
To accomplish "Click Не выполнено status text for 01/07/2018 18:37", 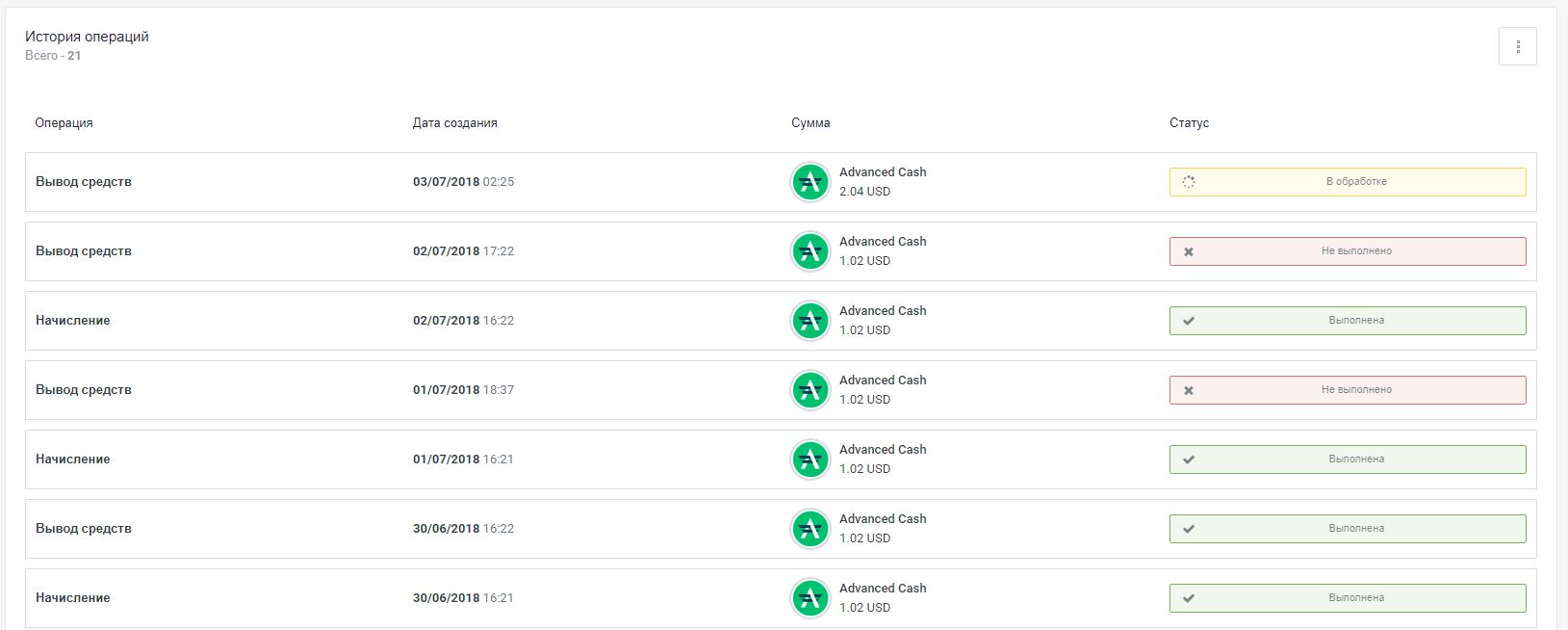I will [1356, 389].
